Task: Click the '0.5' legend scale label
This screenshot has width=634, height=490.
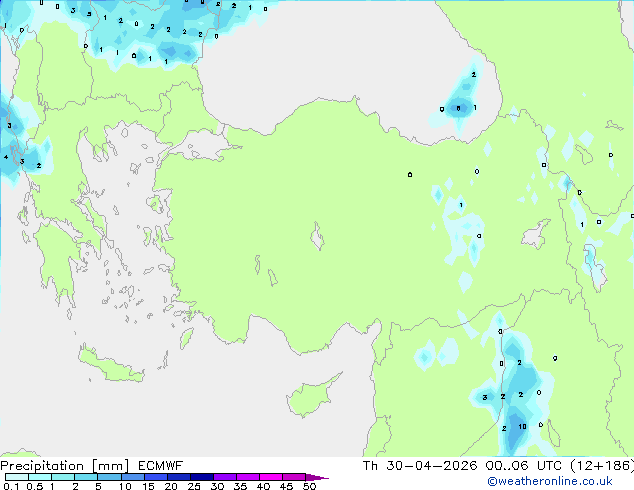Action: tap(34, 486)
